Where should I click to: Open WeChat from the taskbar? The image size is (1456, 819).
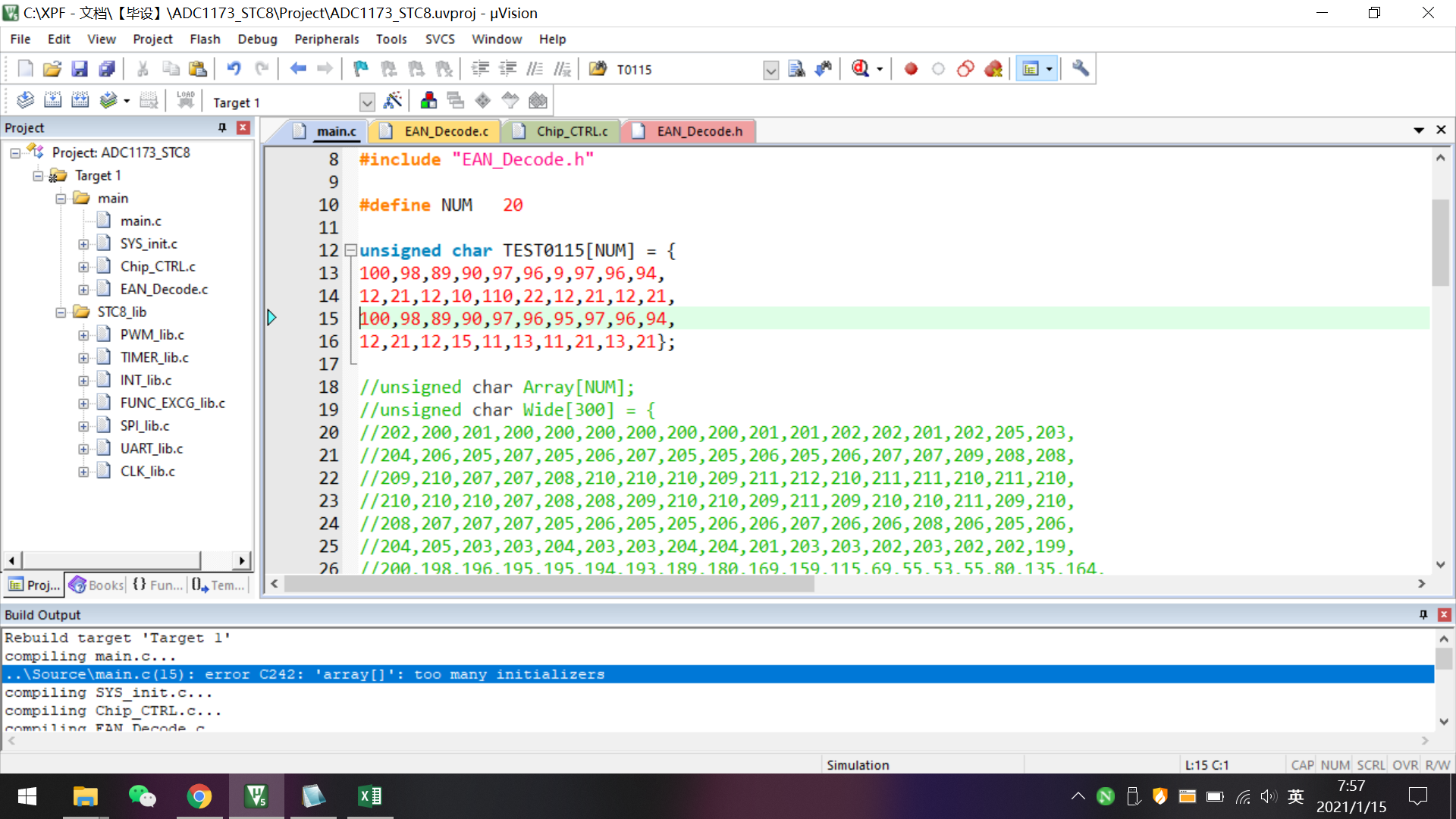(x=142, y=796)
